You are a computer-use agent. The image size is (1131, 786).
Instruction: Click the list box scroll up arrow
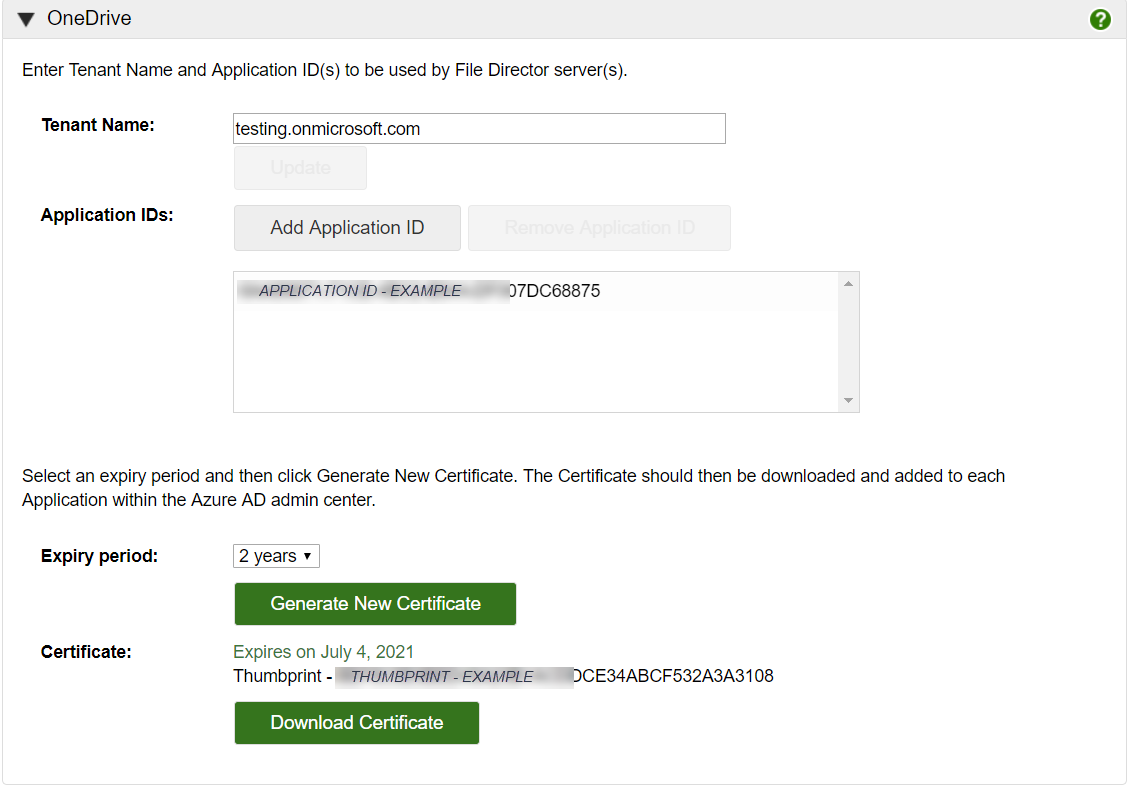point(848,284)
